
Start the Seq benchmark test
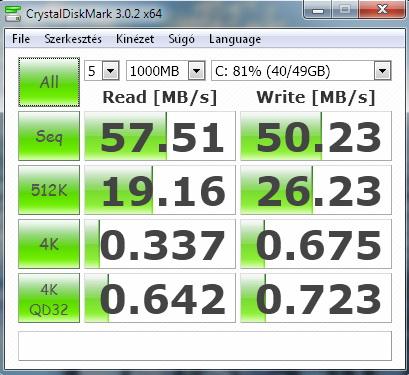49,136
